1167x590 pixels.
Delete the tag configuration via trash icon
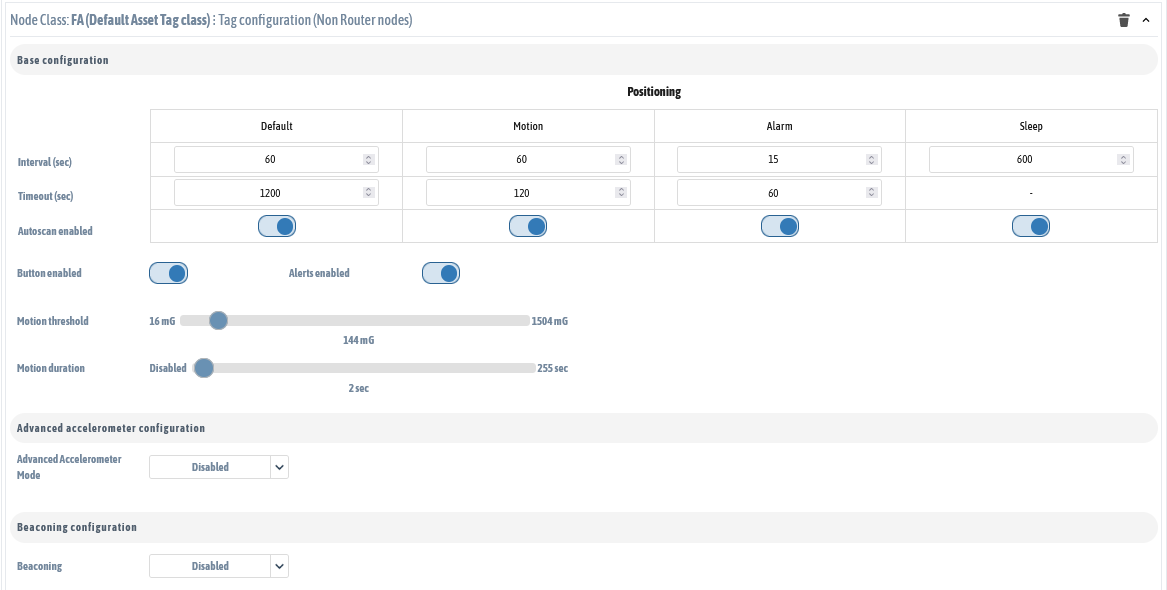click(1126, 18)
